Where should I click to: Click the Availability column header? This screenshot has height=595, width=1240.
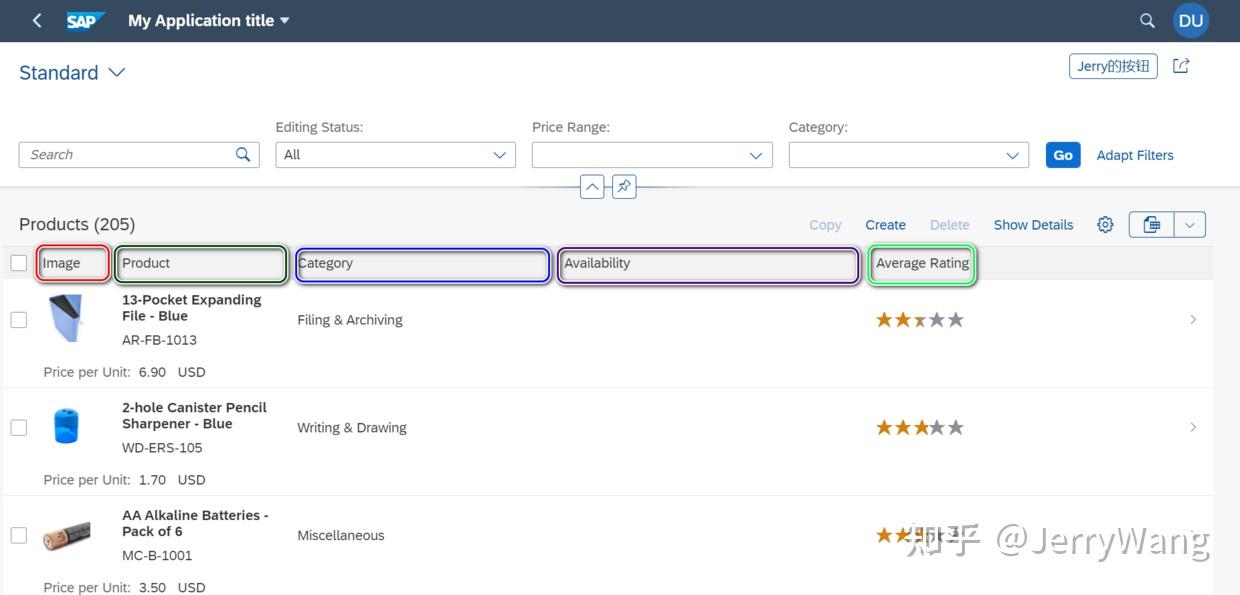[x=709, y=265]
